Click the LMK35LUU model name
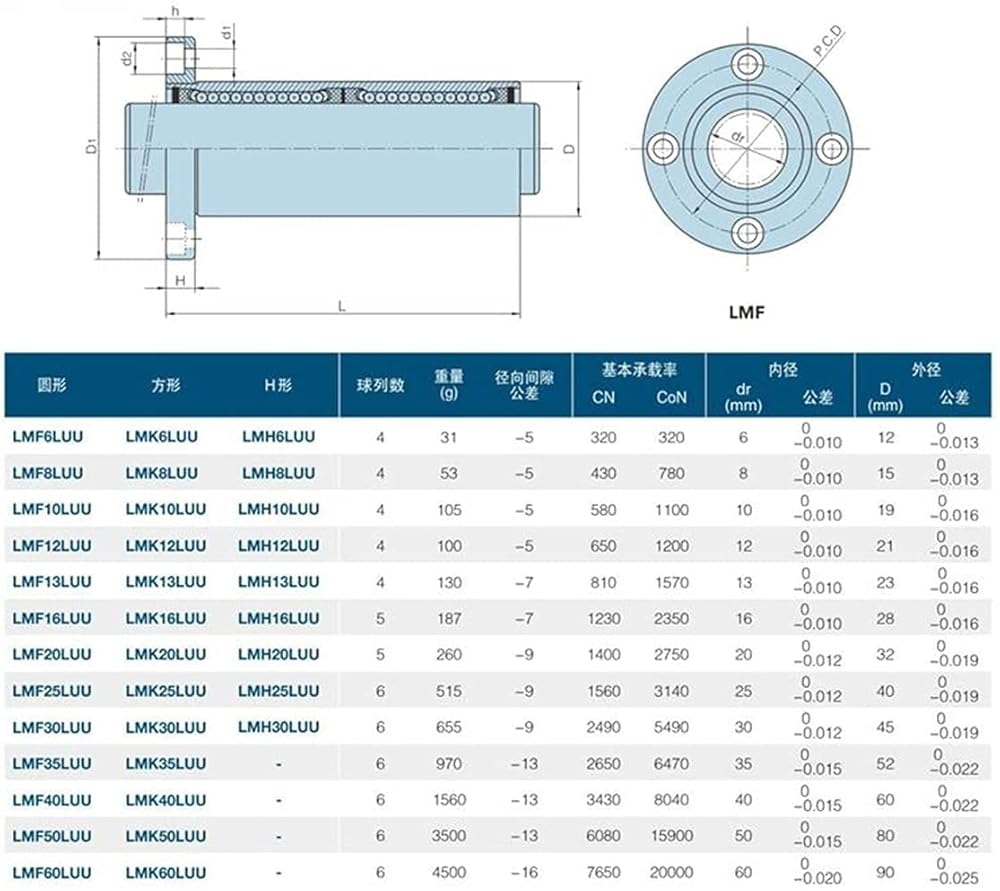This screenshot has width=1000, height=891. (x=165, y=763)
